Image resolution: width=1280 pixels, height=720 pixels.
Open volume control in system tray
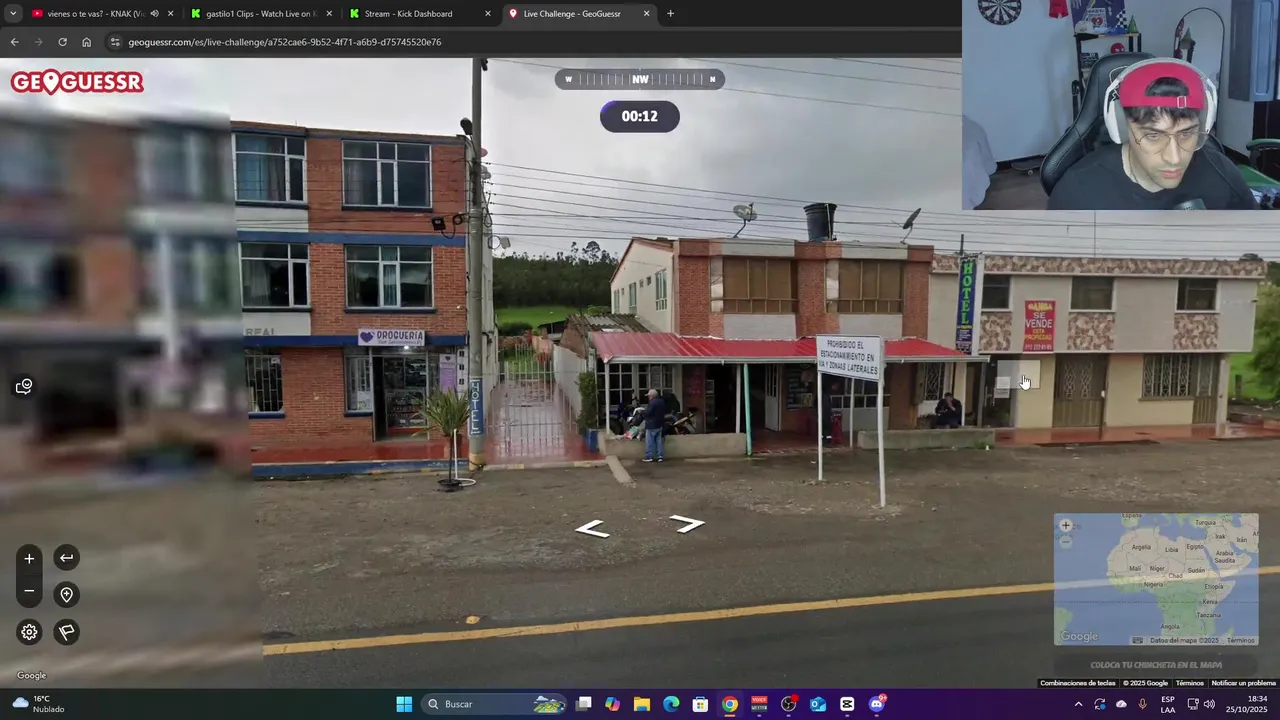(x=1209, y=704)
